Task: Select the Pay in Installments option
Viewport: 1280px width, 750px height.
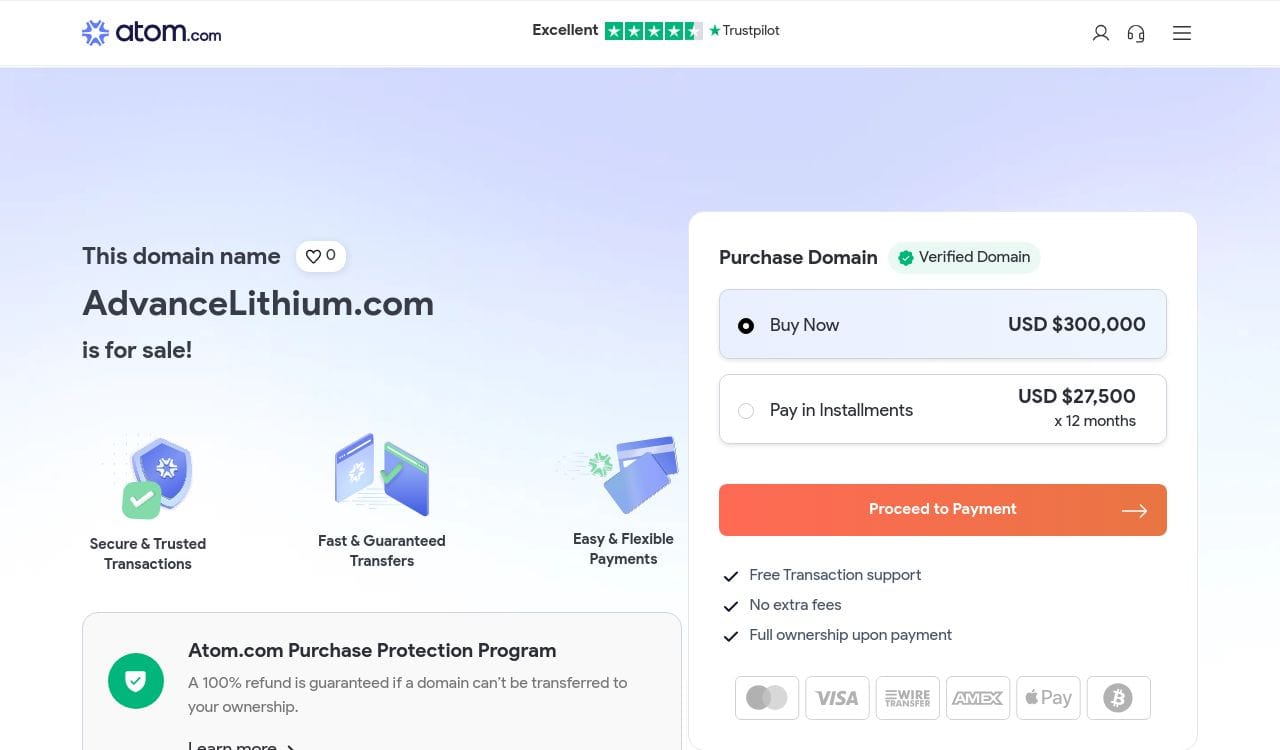Action: point(746,410)
